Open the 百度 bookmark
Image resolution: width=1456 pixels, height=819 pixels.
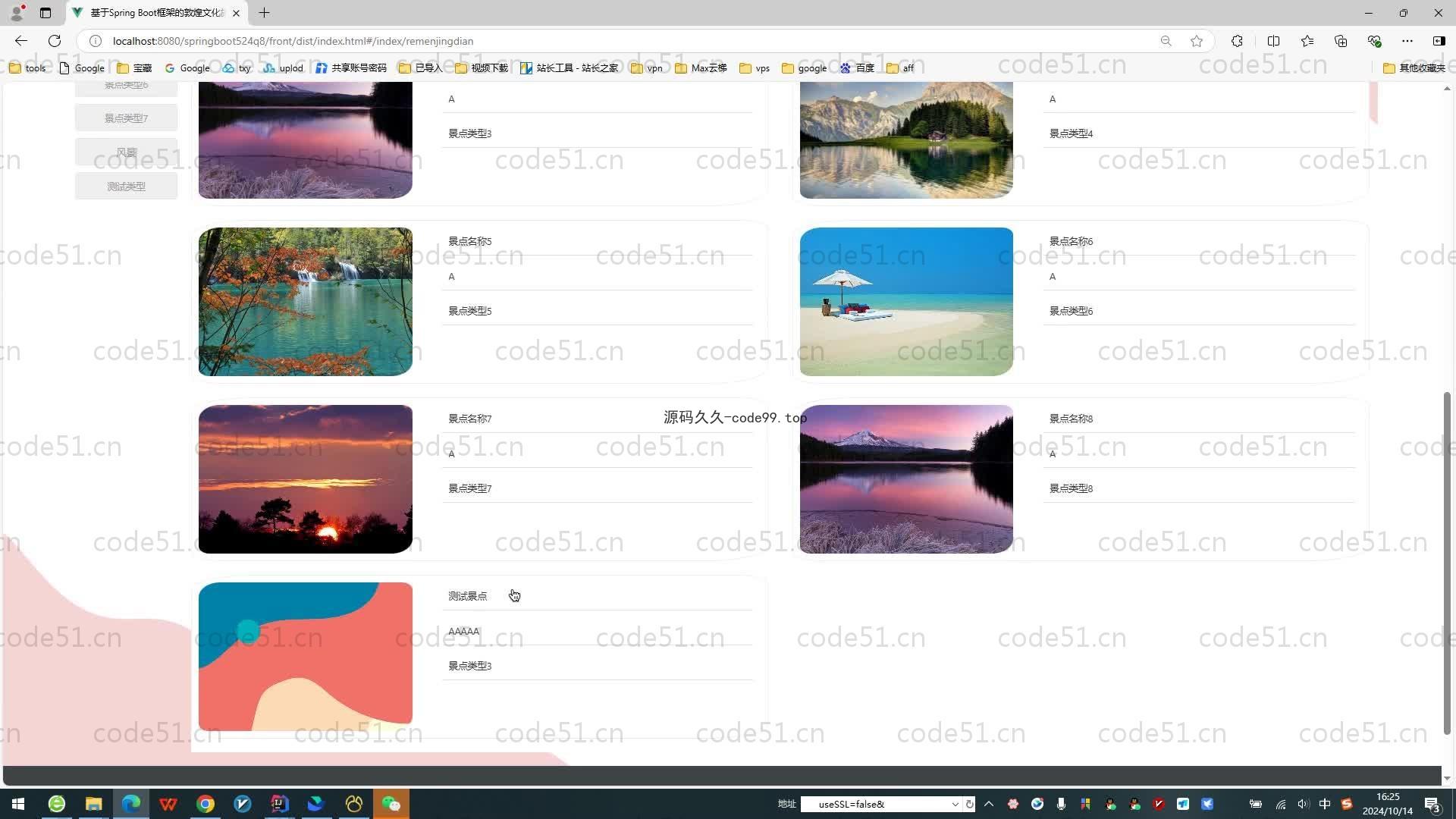(857, 68)
